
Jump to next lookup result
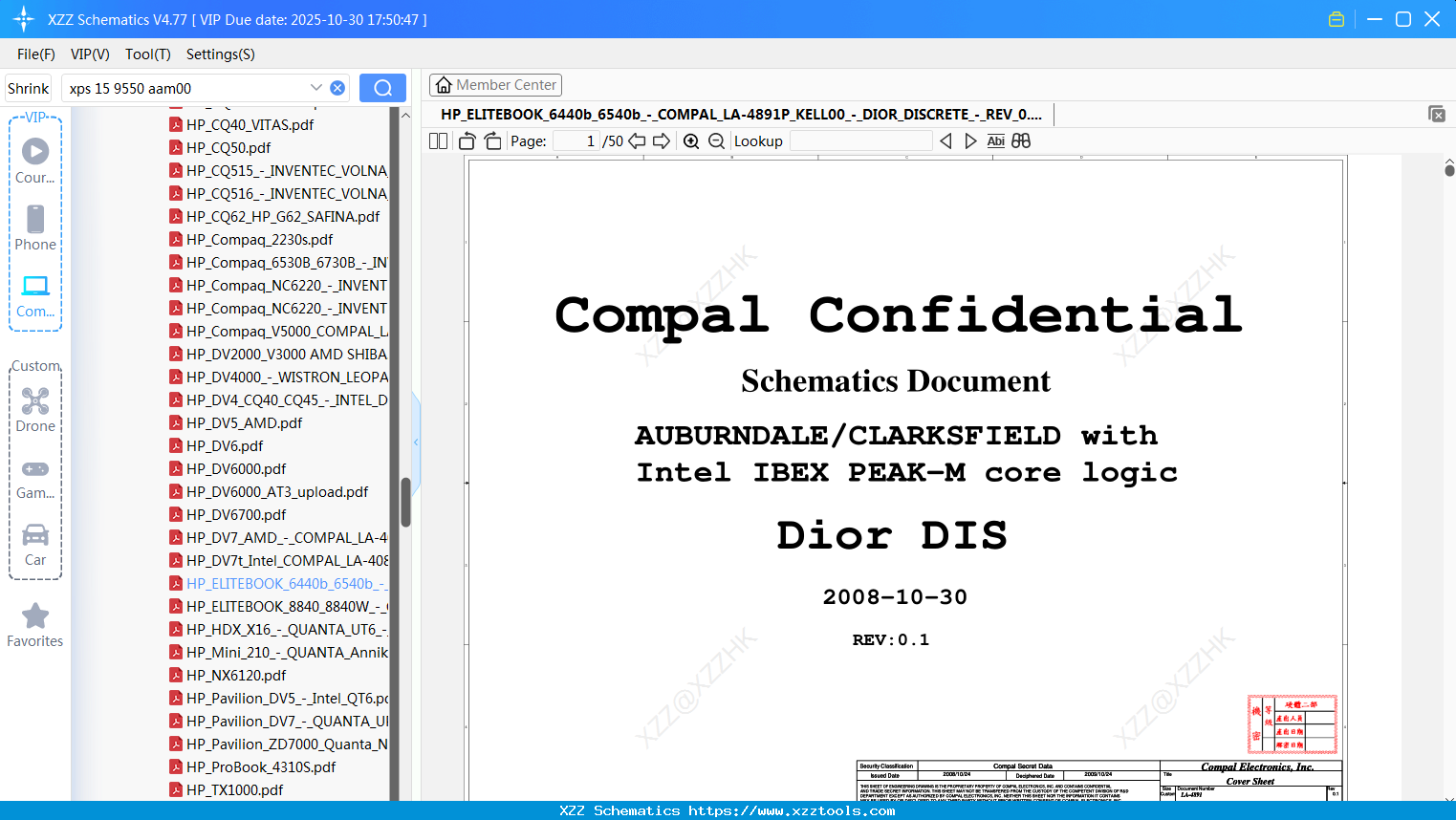970,140
